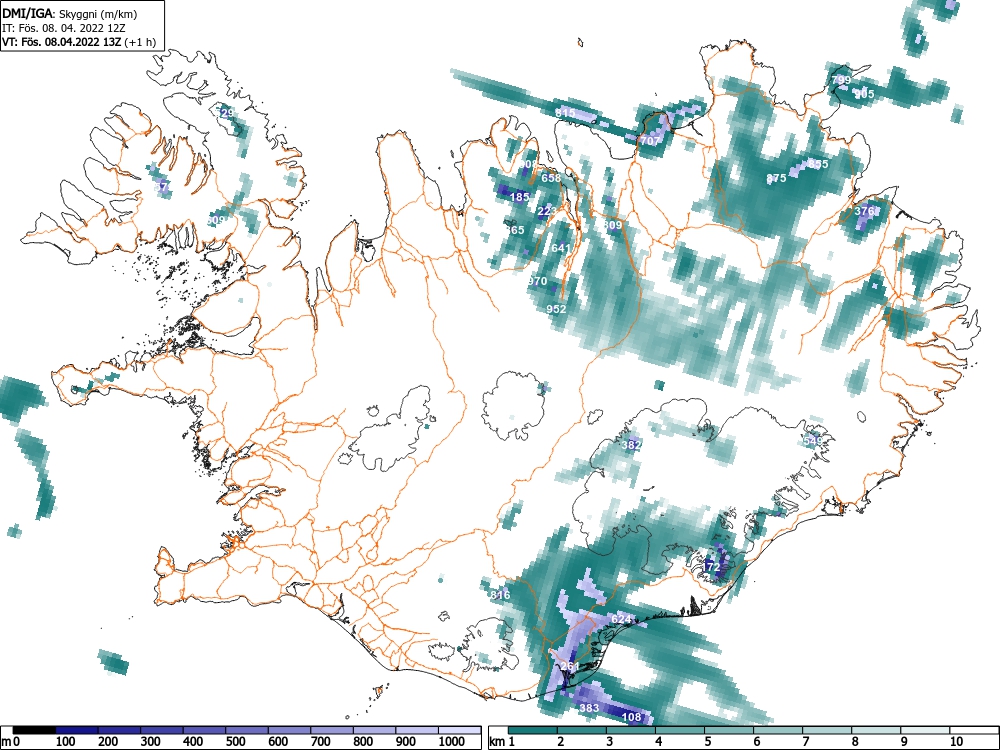Click the '382' visibility value on the map
The height and width of the screenshot is (750, 1000).
coord(631,445)
